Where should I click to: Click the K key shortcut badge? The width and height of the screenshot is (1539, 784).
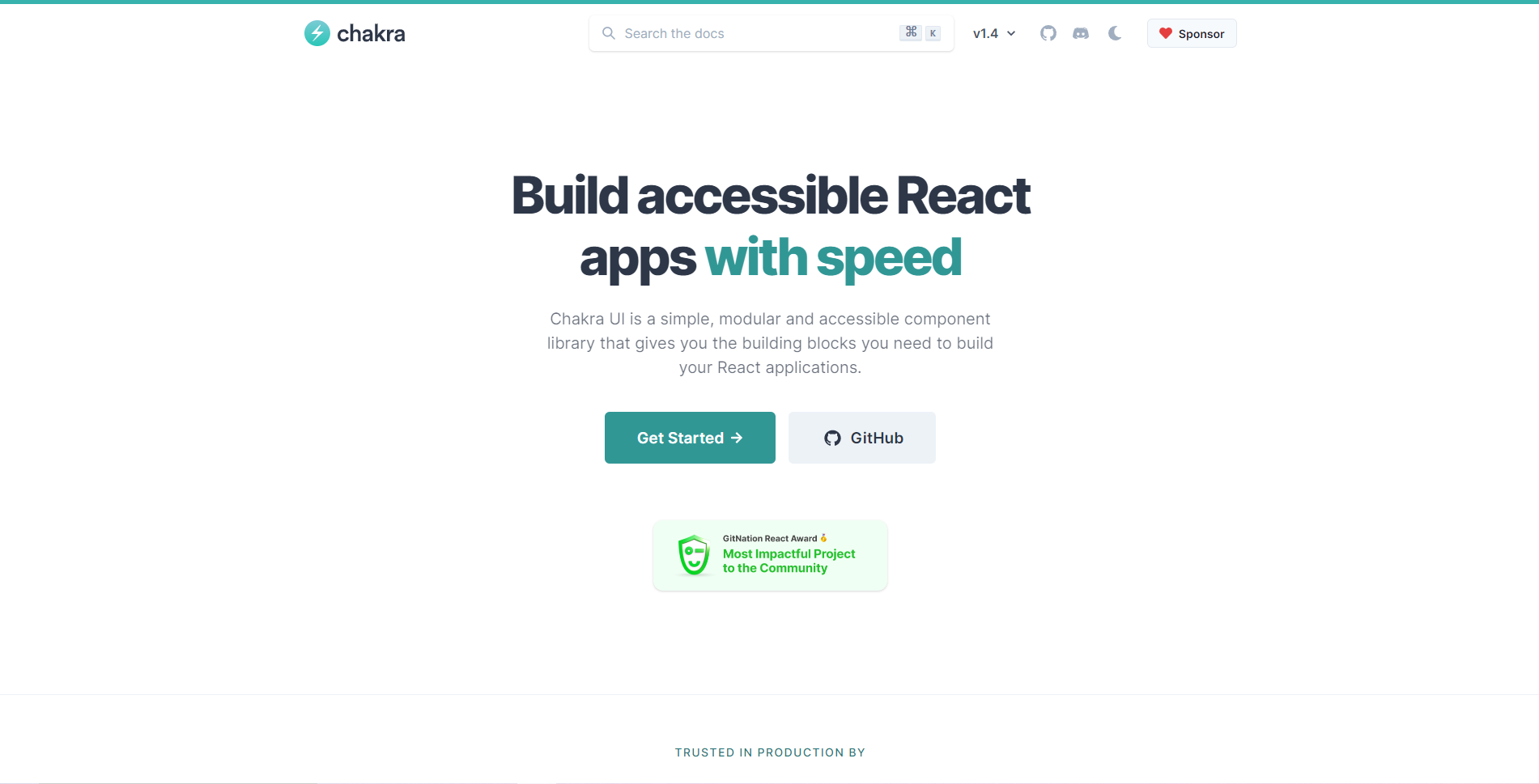click(x=933, y=33)
